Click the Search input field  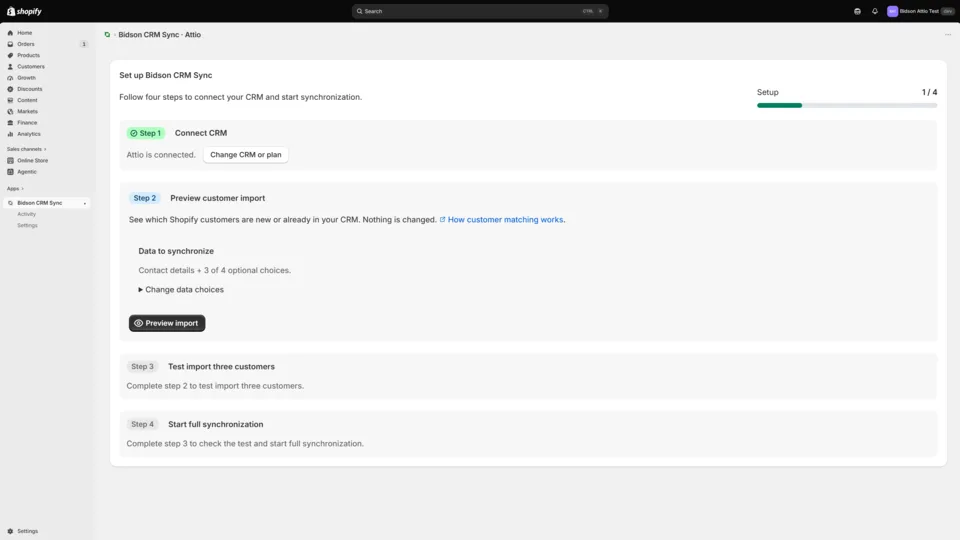(479, 11)
